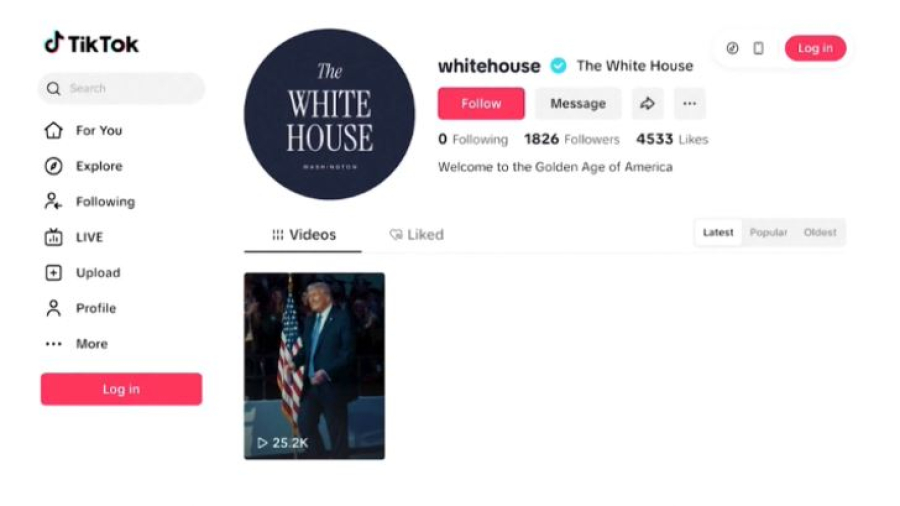Click the share arrow icon
The image size is (900, 506).
pos(647,103)
